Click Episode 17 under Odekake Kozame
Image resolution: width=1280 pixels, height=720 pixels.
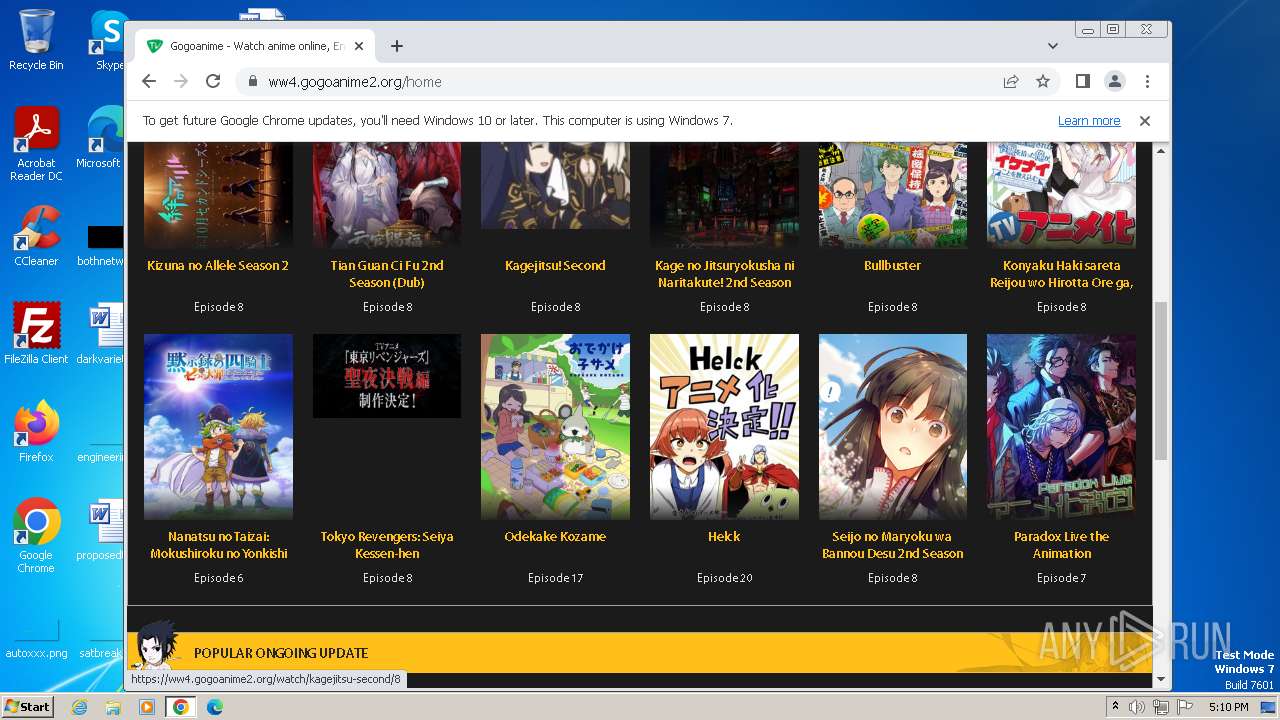pos(555,578)
